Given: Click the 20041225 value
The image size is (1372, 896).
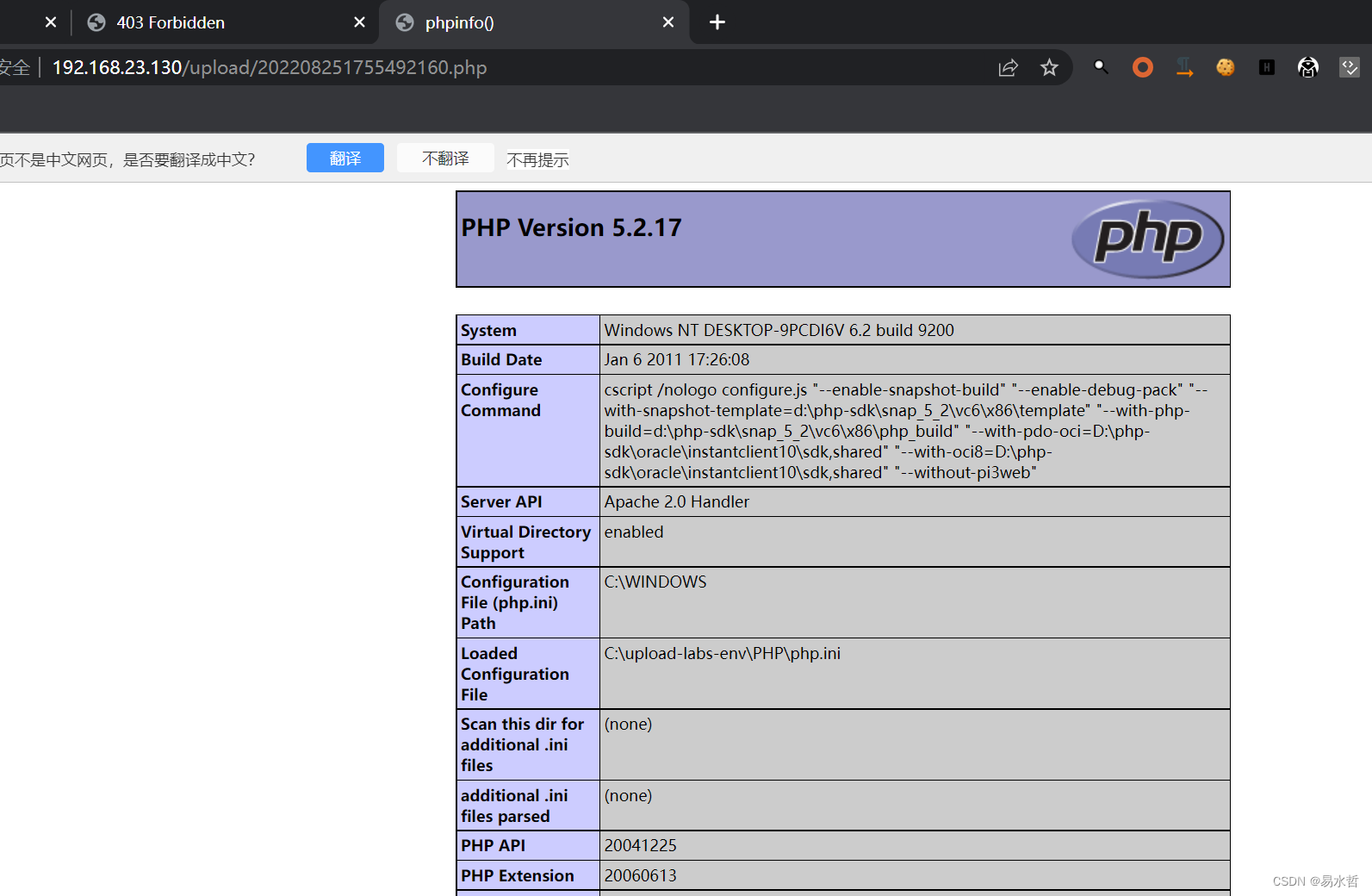Looking at the screenshot, I should pos(640,845).
